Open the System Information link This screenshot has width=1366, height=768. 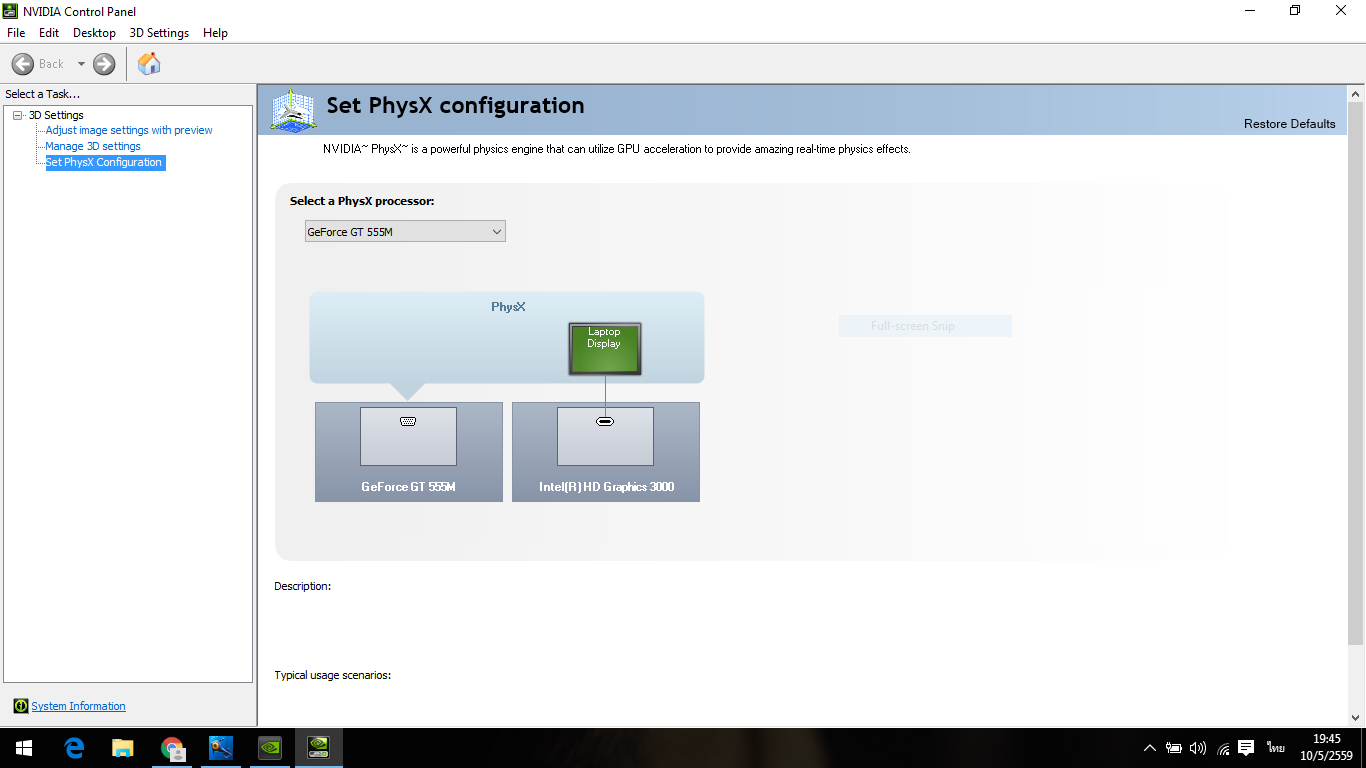[x=78, y=706]
